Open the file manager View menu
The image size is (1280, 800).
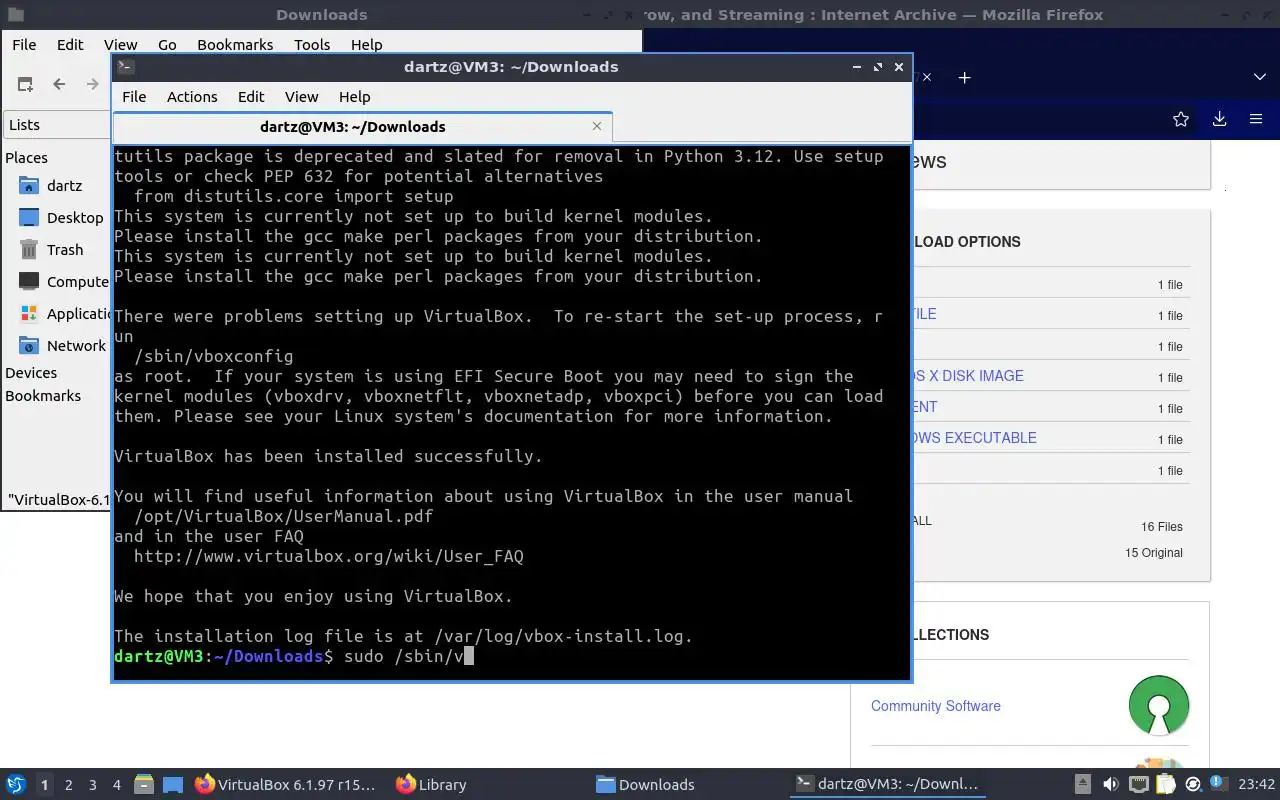point(120,45)
